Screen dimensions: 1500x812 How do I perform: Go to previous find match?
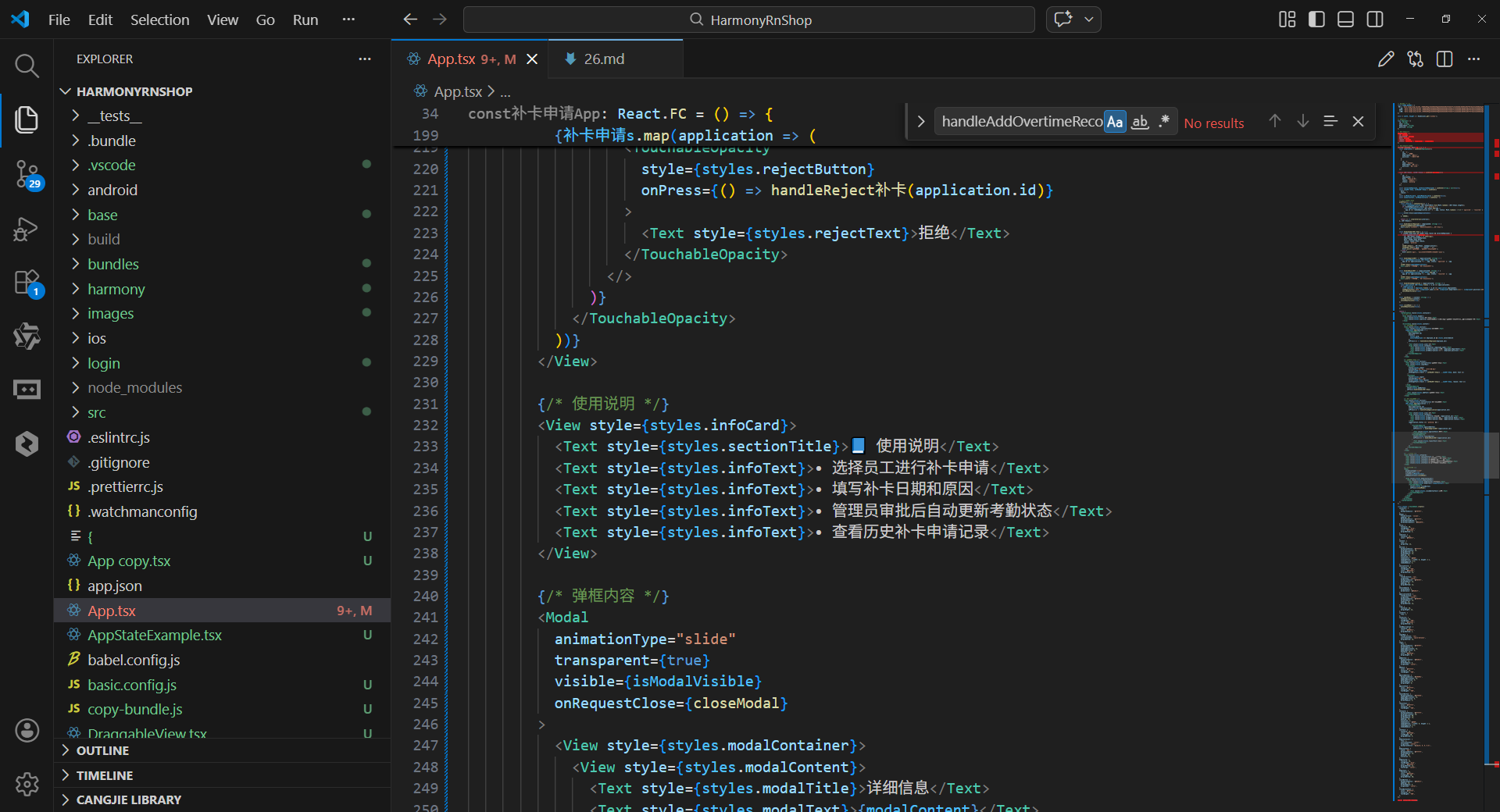tap(1275, 121)
